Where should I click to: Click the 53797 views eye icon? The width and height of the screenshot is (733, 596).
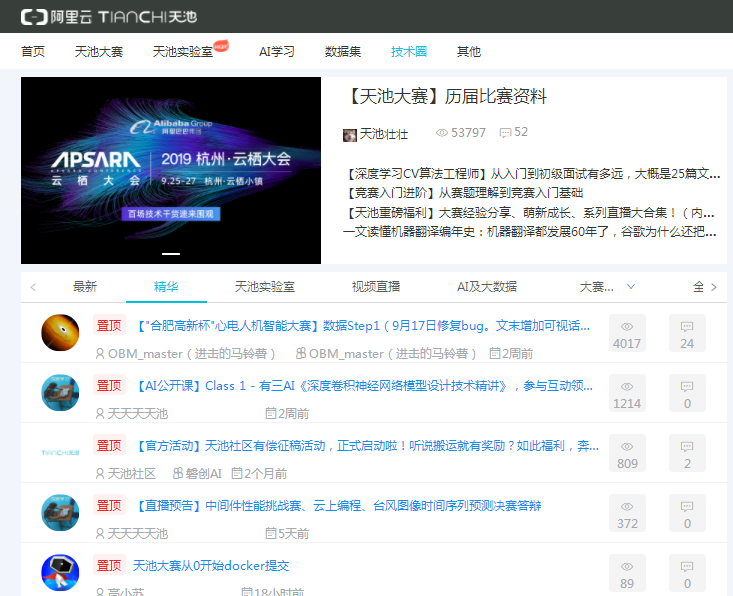pos(442,133)
